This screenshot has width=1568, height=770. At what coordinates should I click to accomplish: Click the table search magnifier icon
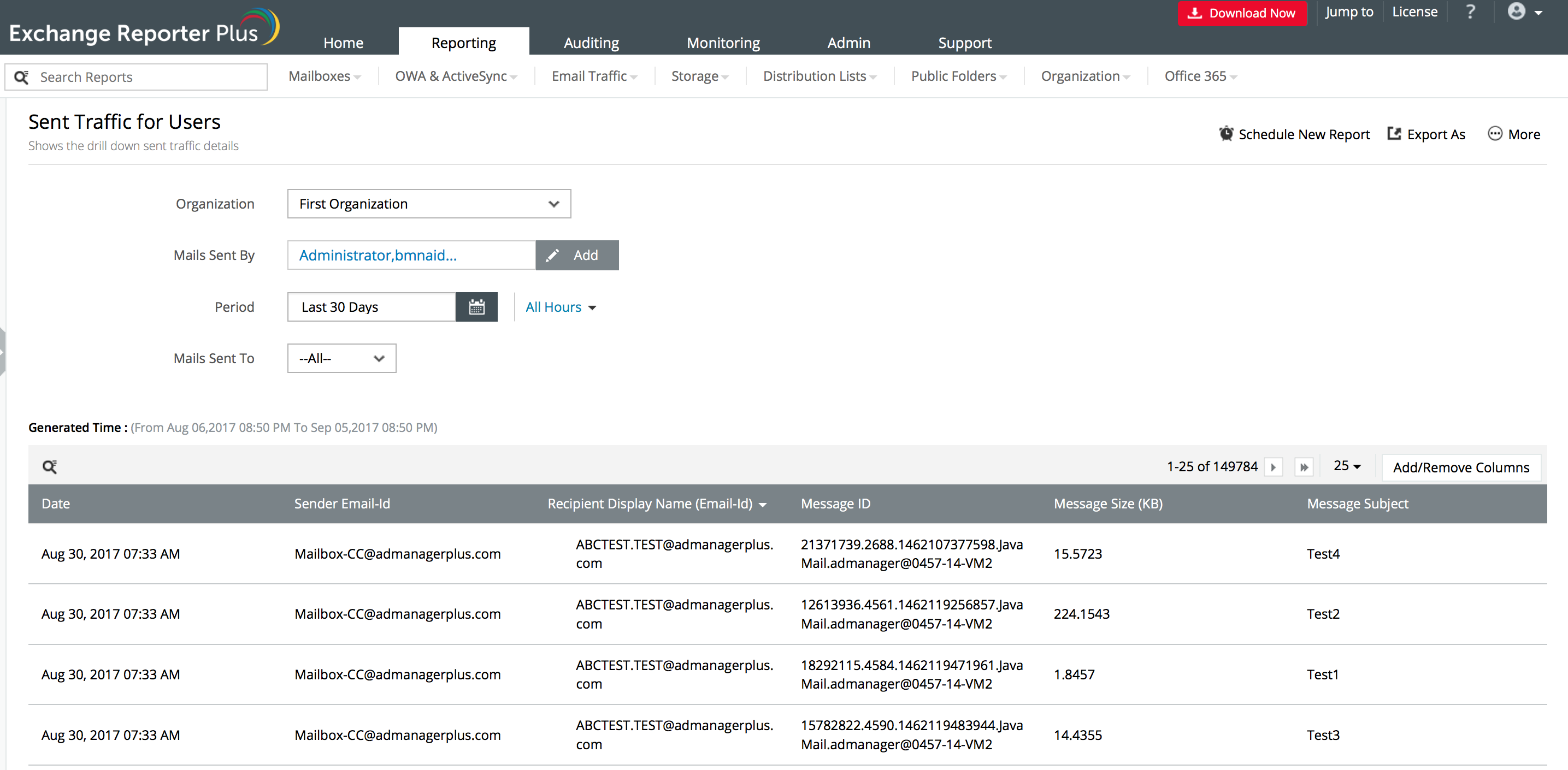[x=49, y=466]
